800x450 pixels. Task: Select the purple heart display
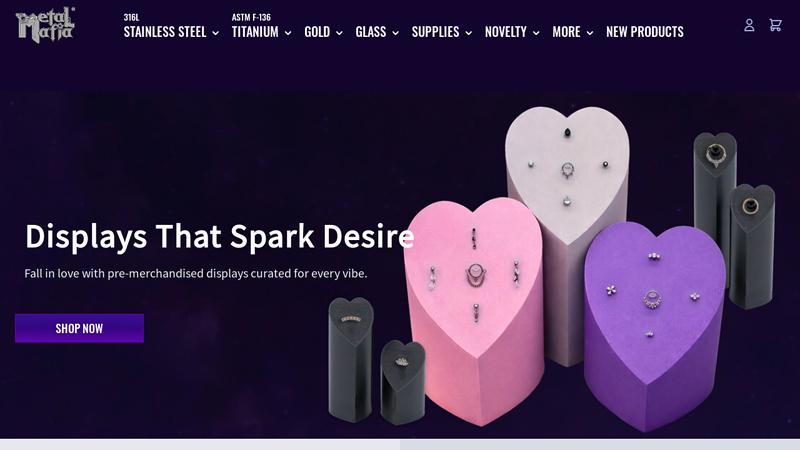tap(654, 327)
